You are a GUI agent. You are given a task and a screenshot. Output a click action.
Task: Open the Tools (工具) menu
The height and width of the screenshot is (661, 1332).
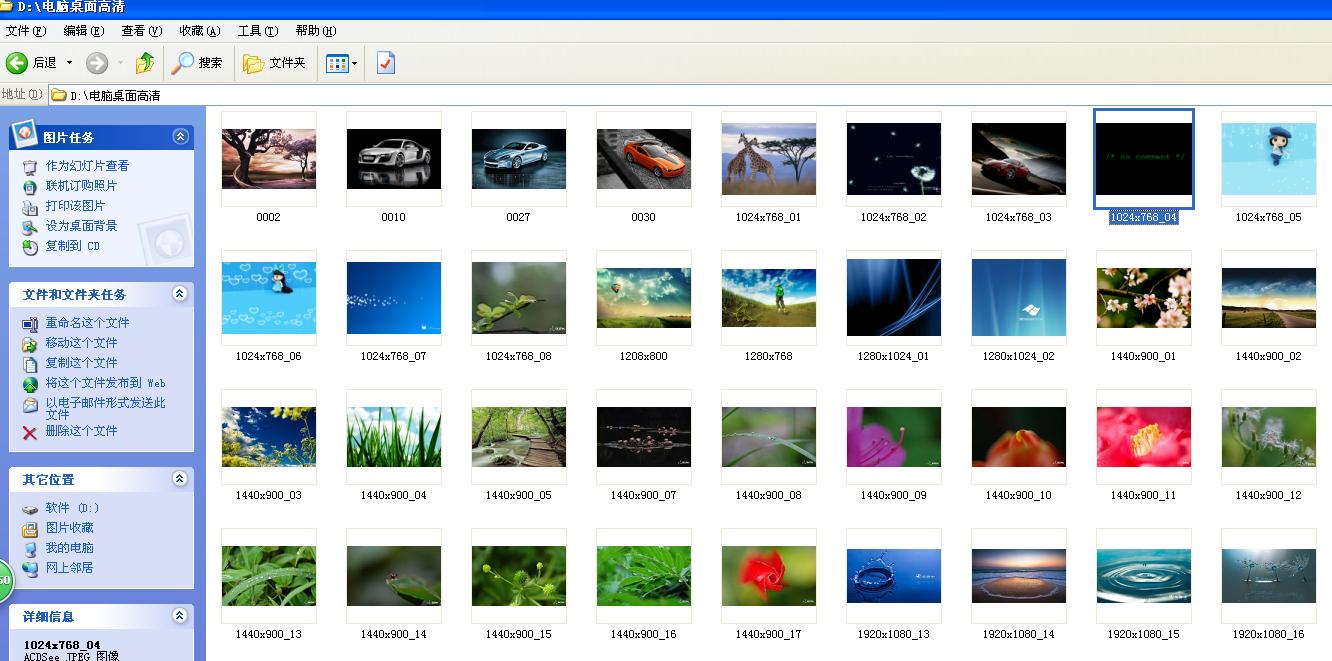[257, 31]
